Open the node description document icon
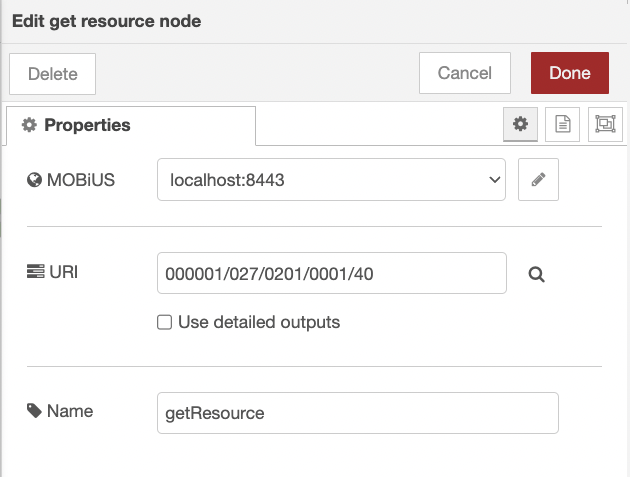Viewport: 630px width, 477px height. pos(563,125)
